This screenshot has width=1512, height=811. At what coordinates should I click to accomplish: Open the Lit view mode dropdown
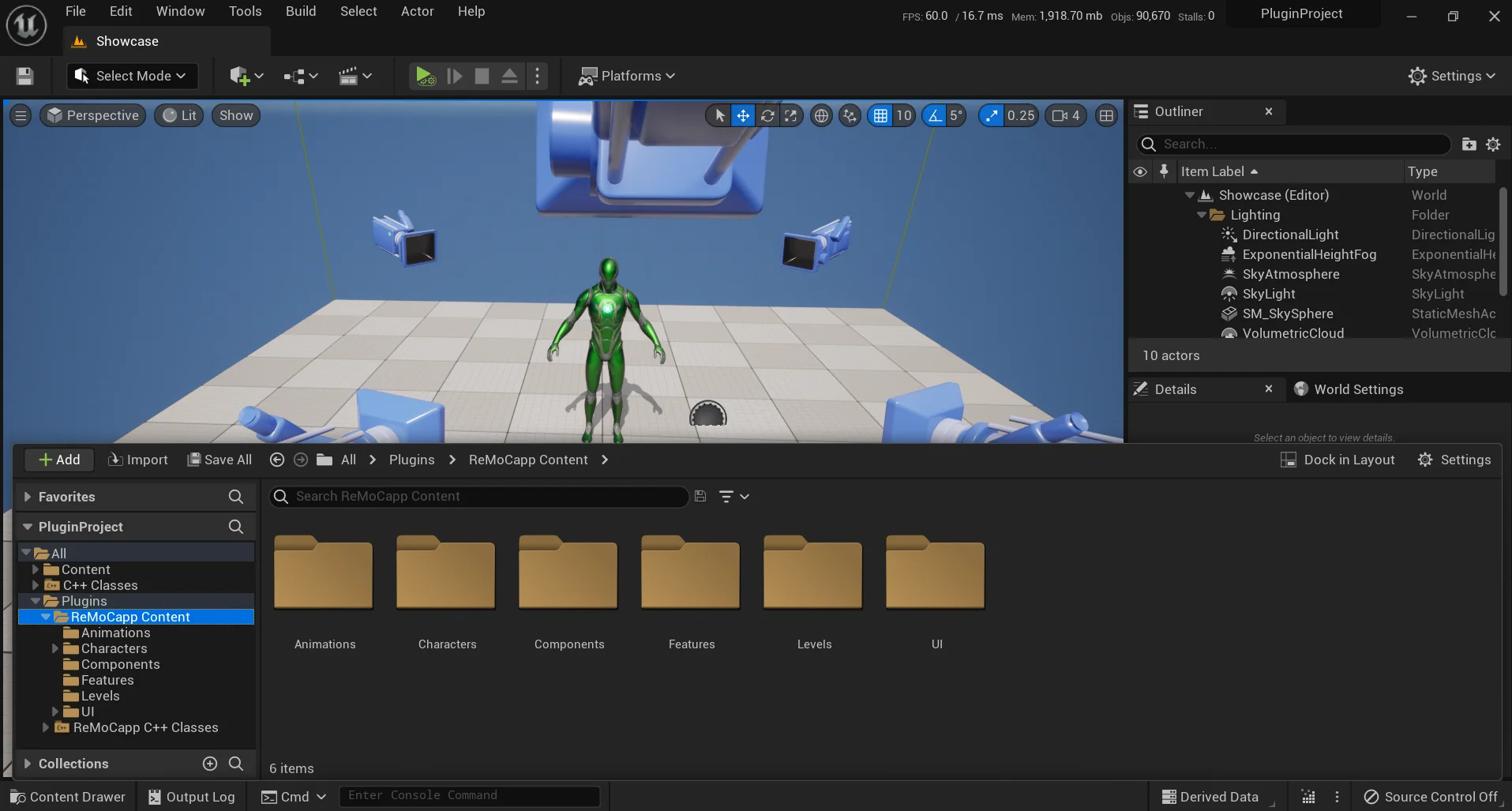click(x=180, y=115)
